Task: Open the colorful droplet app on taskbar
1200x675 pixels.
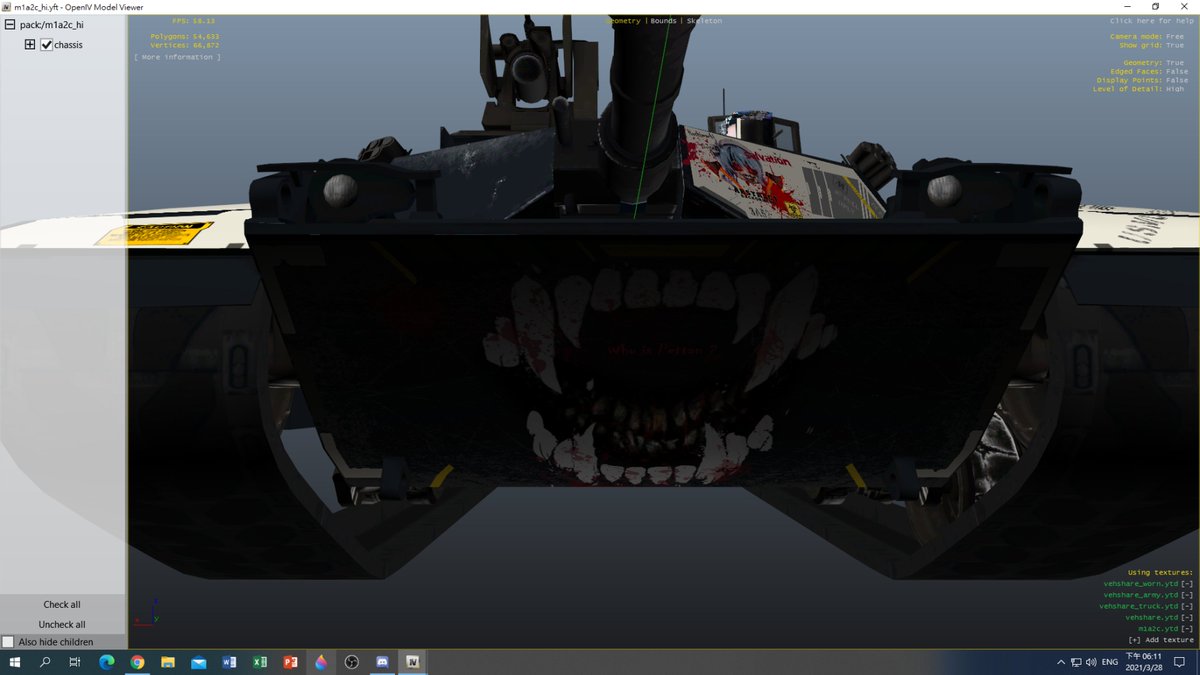Action: [321, 662]
